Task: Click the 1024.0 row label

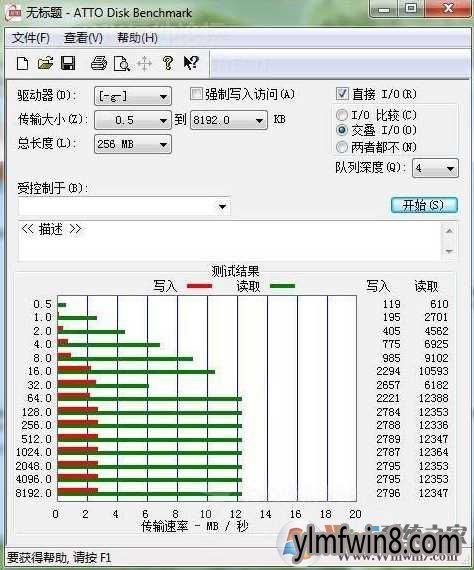Action: [34, 452]
